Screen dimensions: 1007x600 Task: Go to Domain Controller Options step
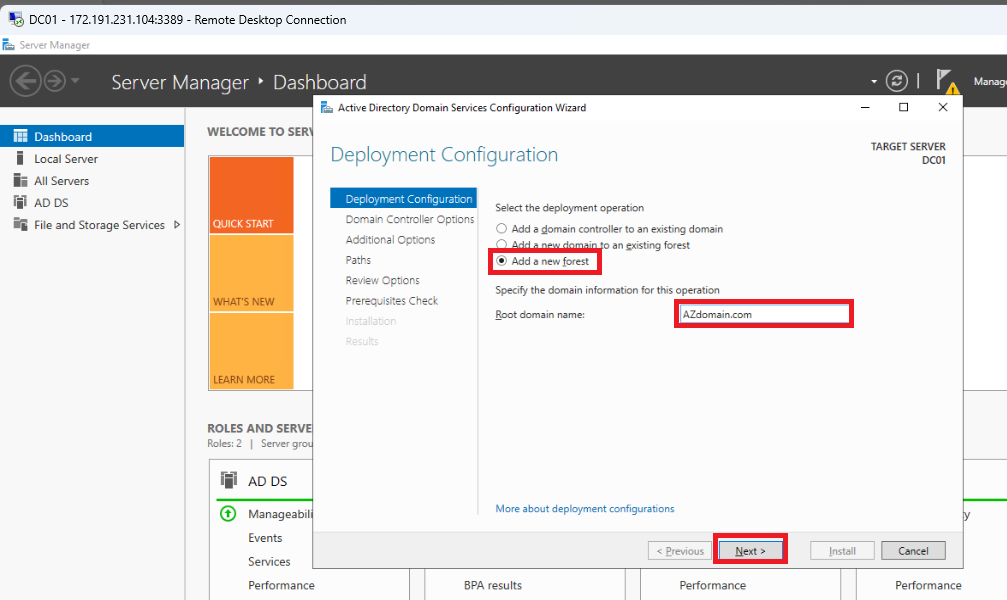[x=410, y=219]
